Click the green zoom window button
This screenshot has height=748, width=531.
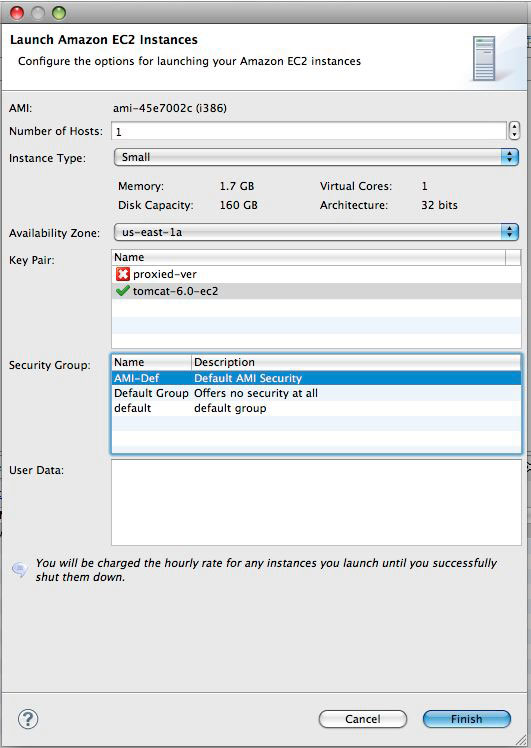point(59,13)
